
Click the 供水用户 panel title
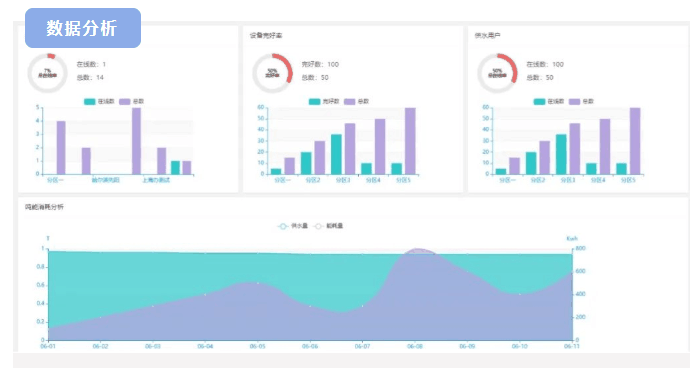click(x=488, y=35)
